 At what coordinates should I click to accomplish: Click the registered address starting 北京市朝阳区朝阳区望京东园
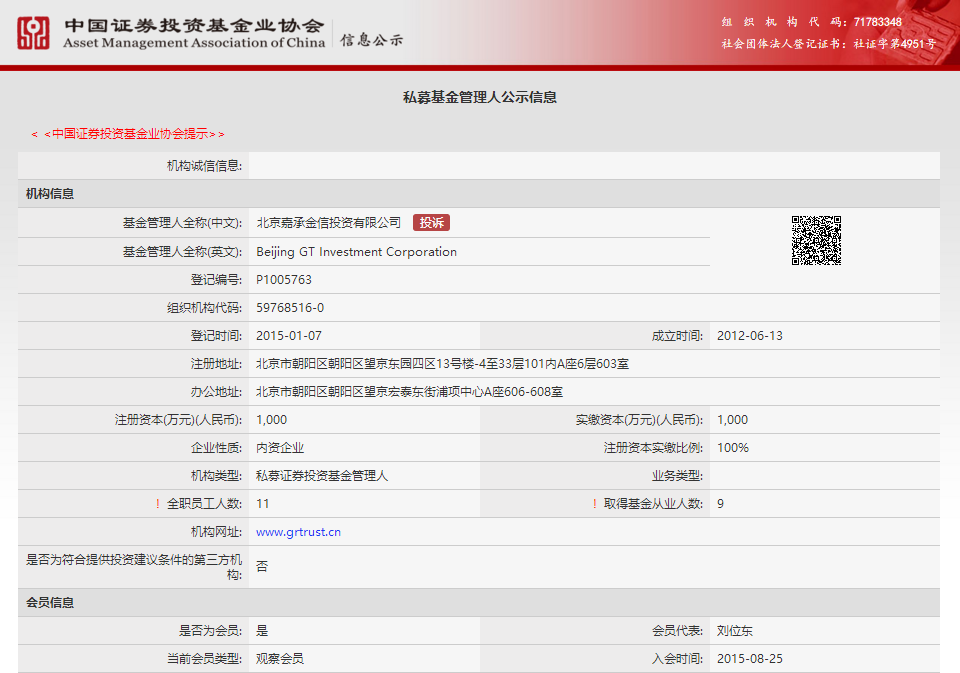(442, 364)
